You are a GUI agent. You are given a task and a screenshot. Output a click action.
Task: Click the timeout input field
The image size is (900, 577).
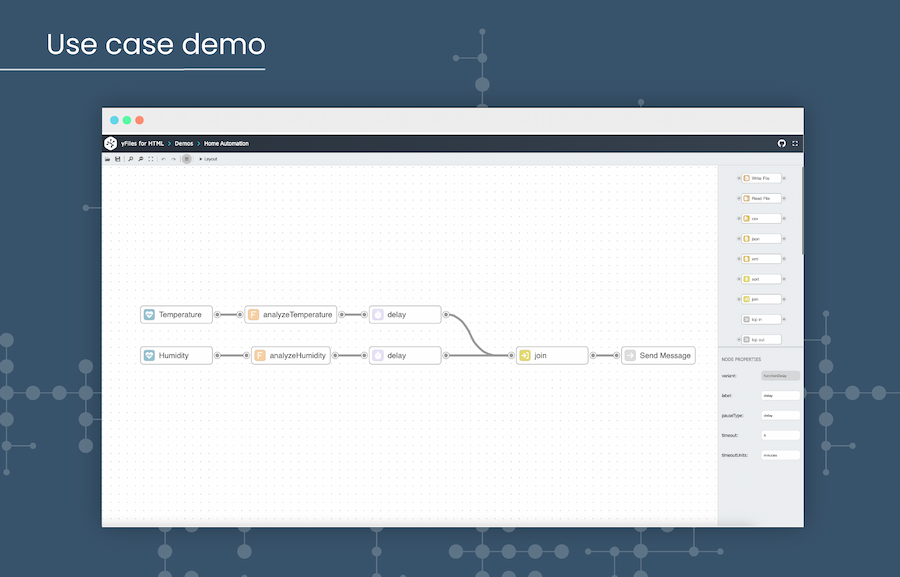(780, 435)
